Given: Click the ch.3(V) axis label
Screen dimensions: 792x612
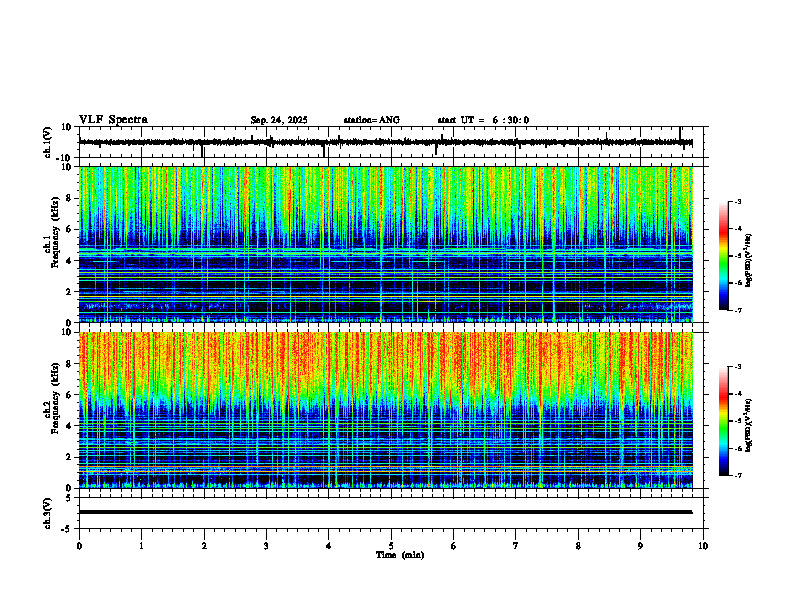Looking at the screenshot, I should point(48,513).
